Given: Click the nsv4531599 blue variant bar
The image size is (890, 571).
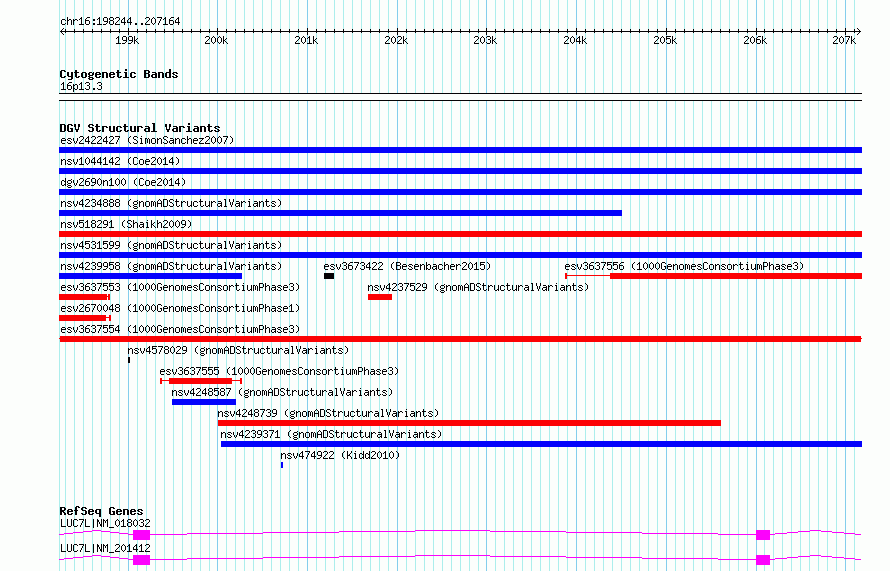Looking at the screenshot, I should [460, 255].
